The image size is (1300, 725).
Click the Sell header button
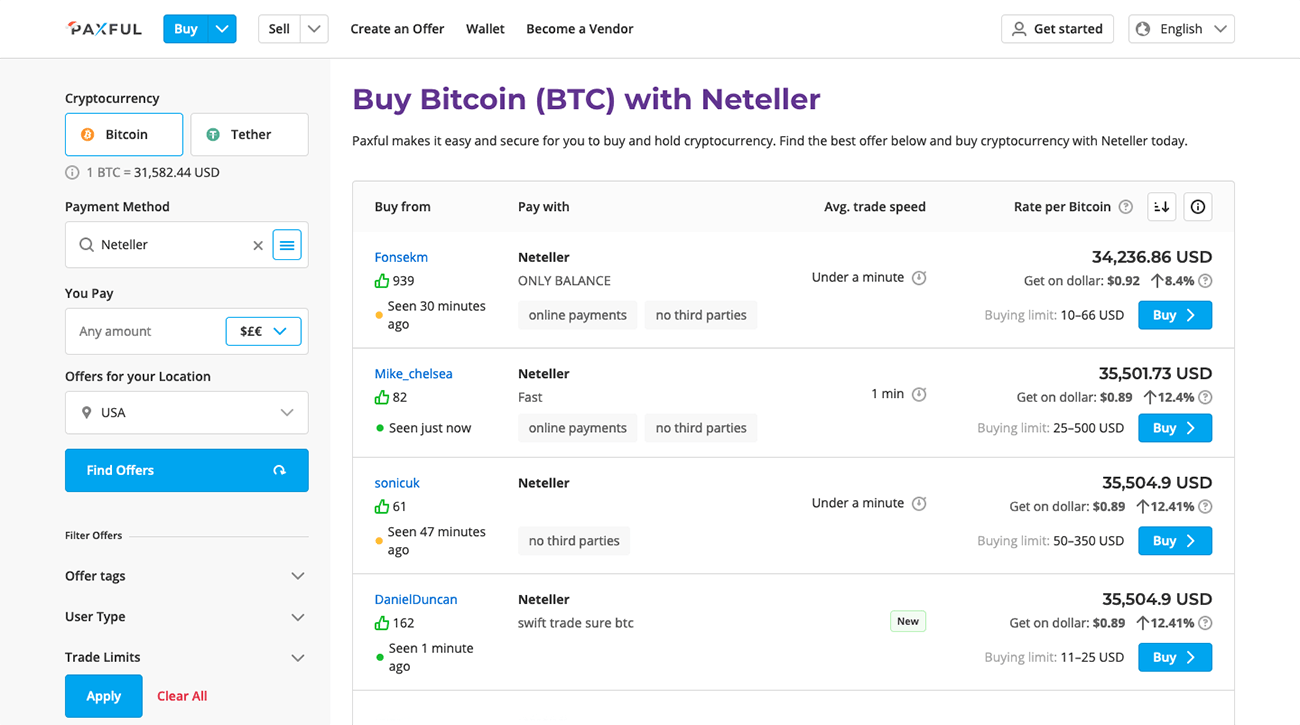tap(279, 29)
